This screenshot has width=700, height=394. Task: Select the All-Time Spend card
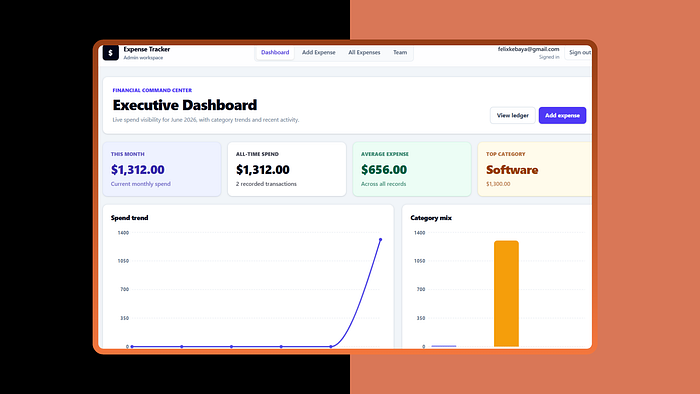[x=287, y=169]
